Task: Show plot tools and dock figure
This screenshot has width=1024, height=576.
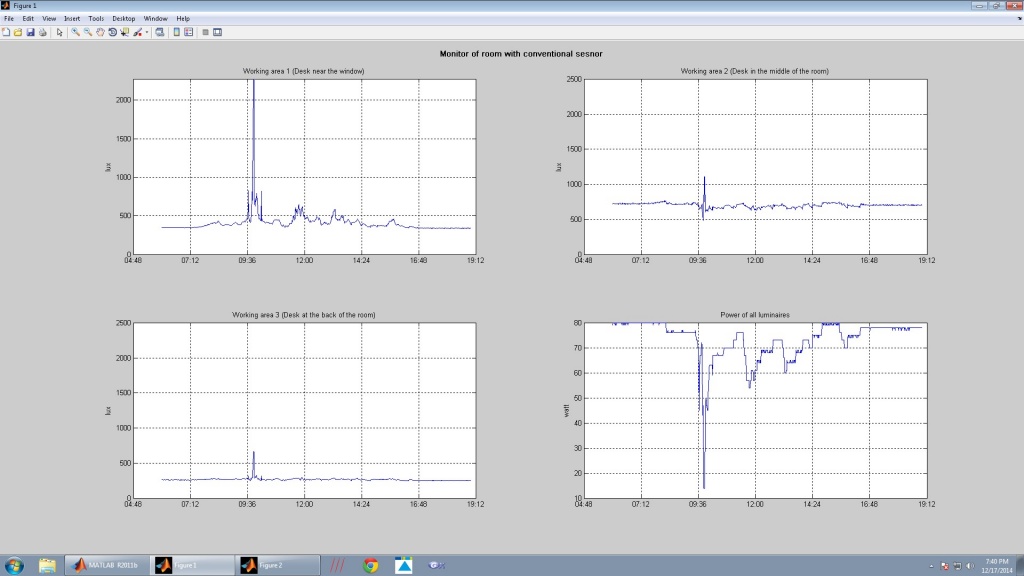Action: (217, 32)
